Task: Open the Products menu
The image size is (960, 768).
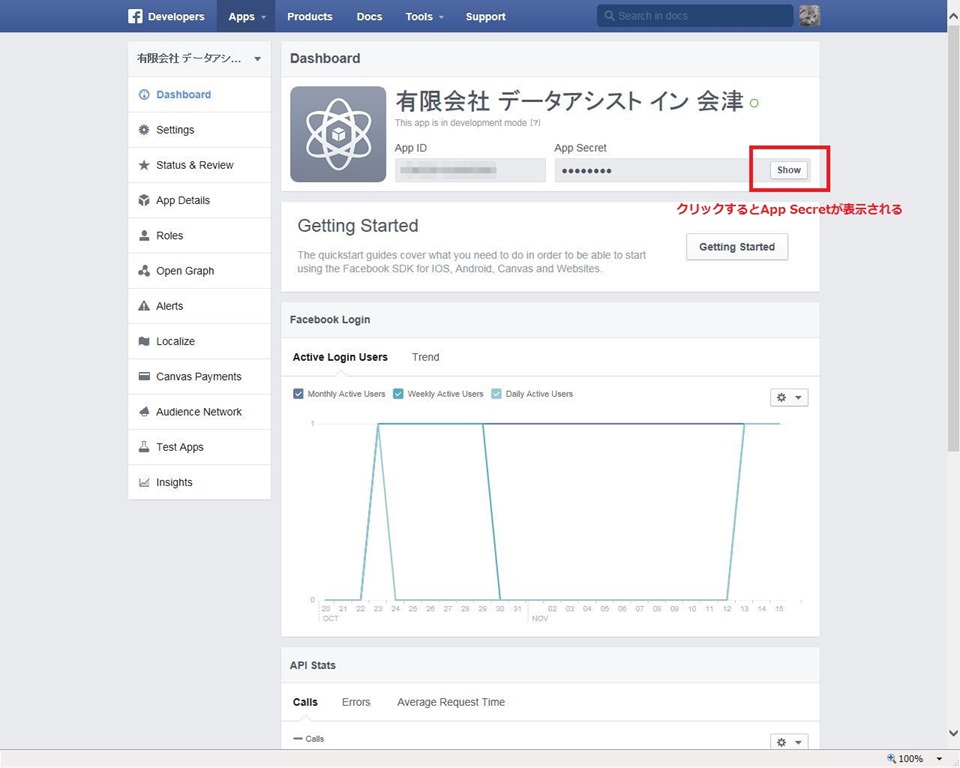Action: (x=310, y=17)
